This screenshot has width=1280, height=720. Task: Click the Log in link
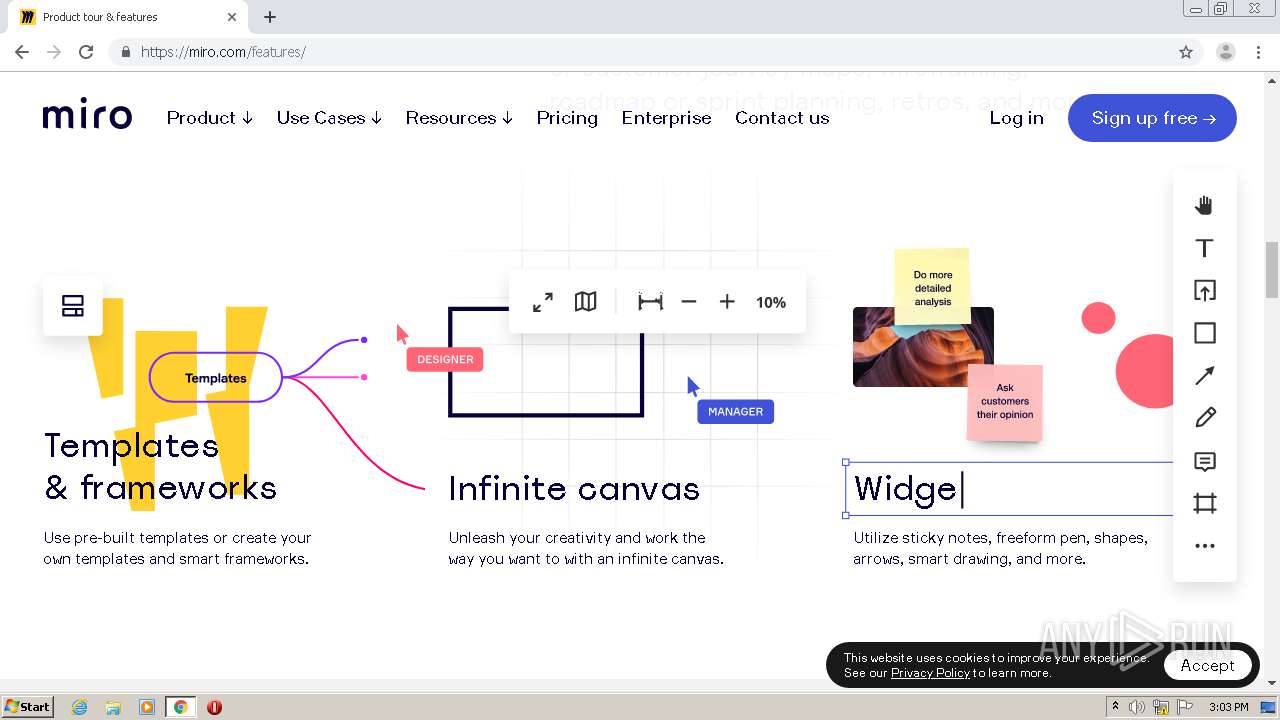(1016, 118)
